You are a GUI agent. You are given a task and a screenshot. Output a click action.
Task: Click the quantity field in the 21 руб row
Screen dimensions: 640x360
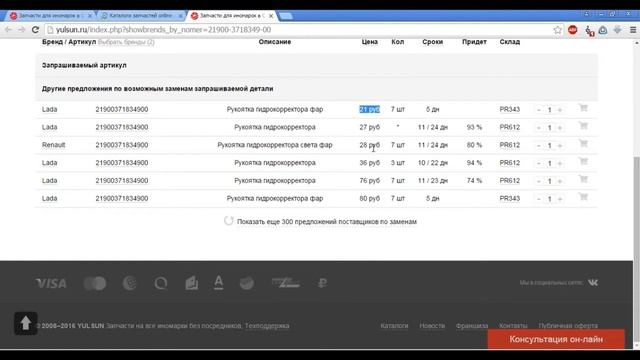(x=549, y=110)
